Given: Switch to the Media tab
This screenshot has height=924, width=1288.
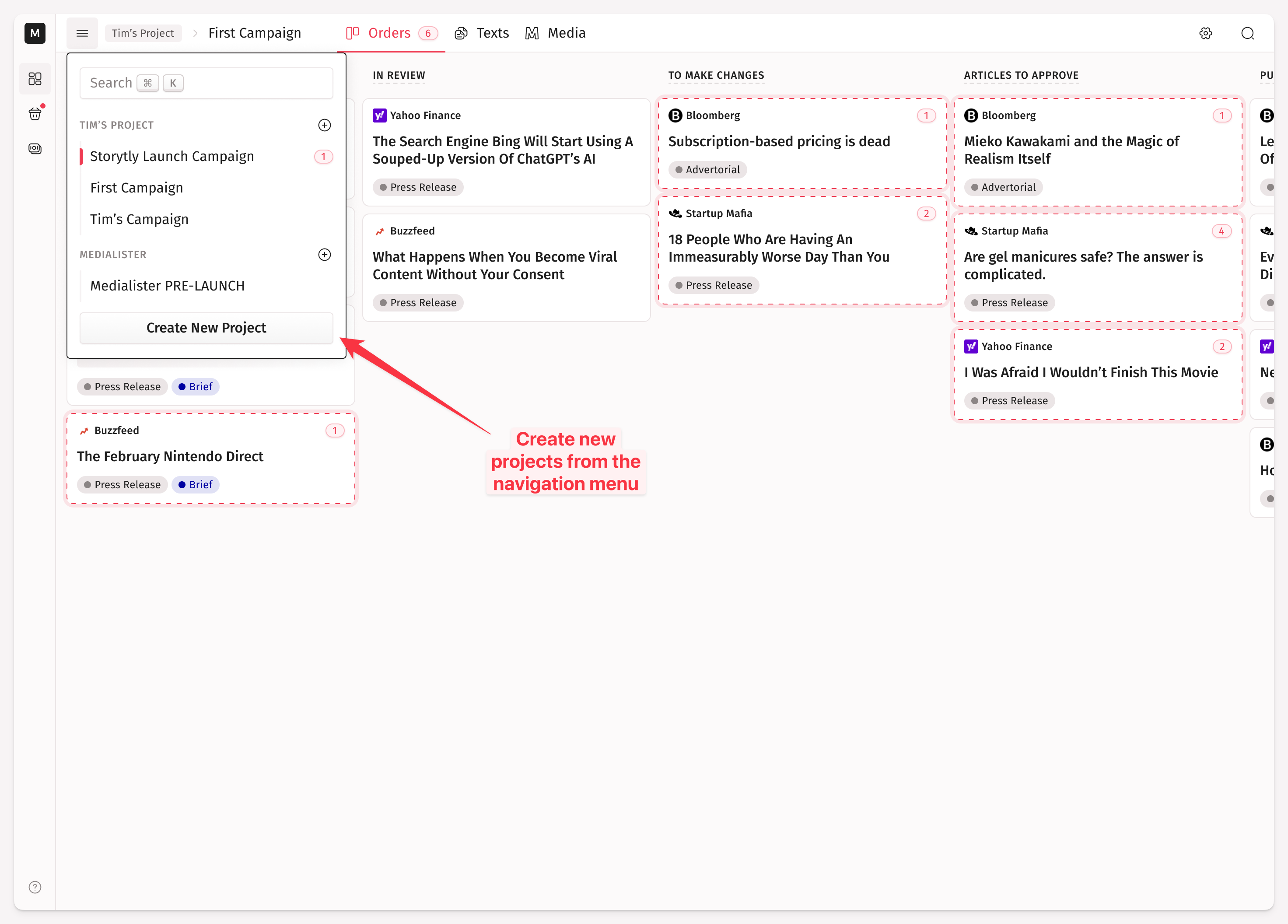Looking at the screenshot, I should point(556,33).
